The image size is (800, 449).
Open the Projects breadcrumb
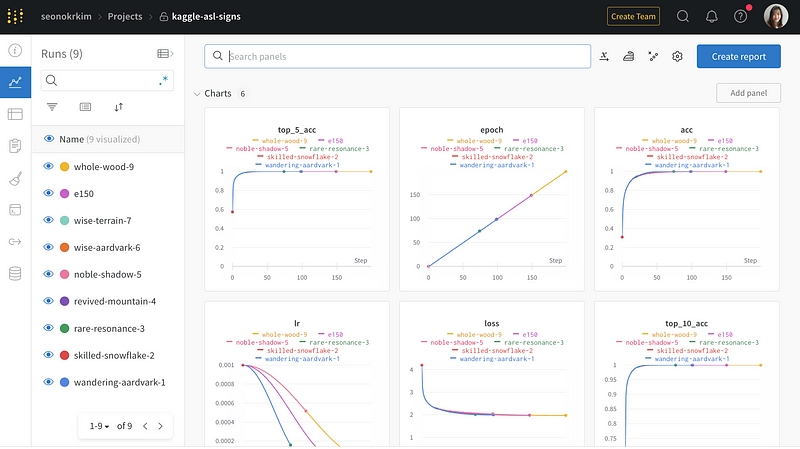pos(125,16)
